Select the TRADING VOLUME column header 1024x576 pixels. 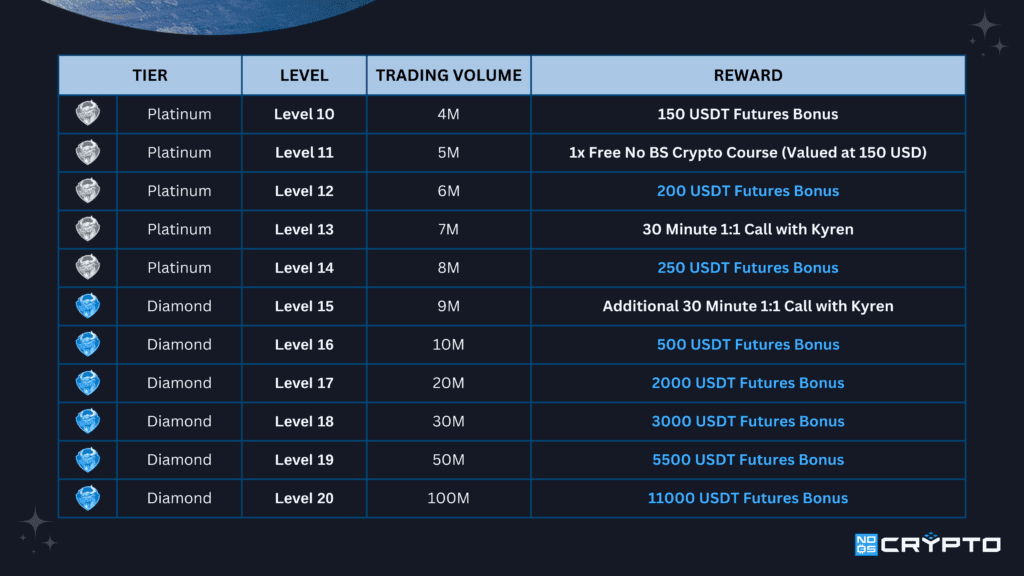click(449, 75)
